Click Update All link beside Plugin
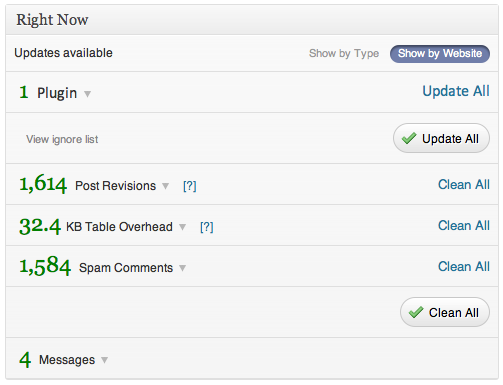 pyautogui.click(x=456, y=91)
